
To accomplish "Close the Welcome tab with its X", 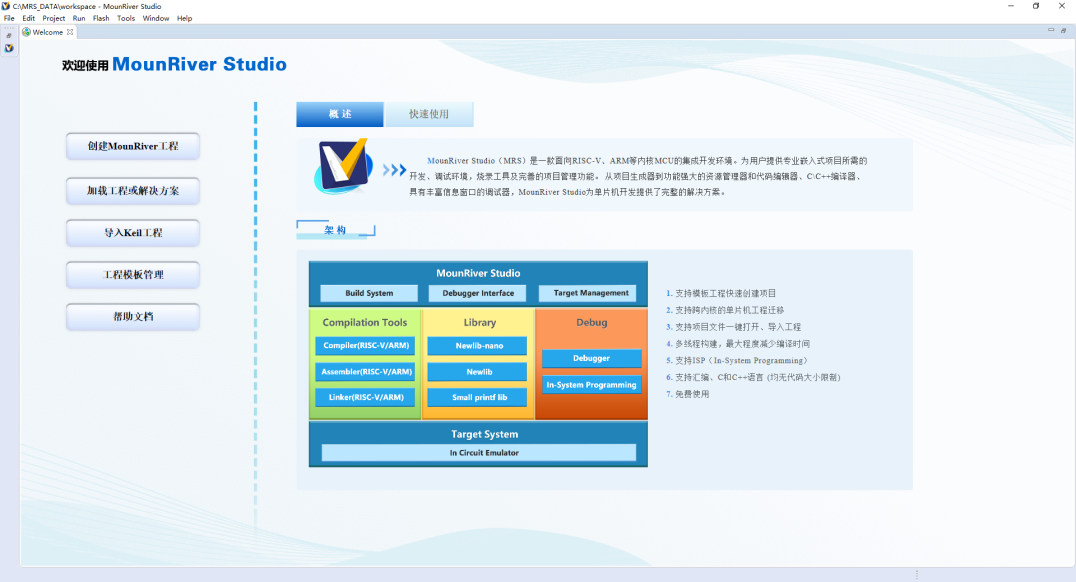I will coord(70,32).
